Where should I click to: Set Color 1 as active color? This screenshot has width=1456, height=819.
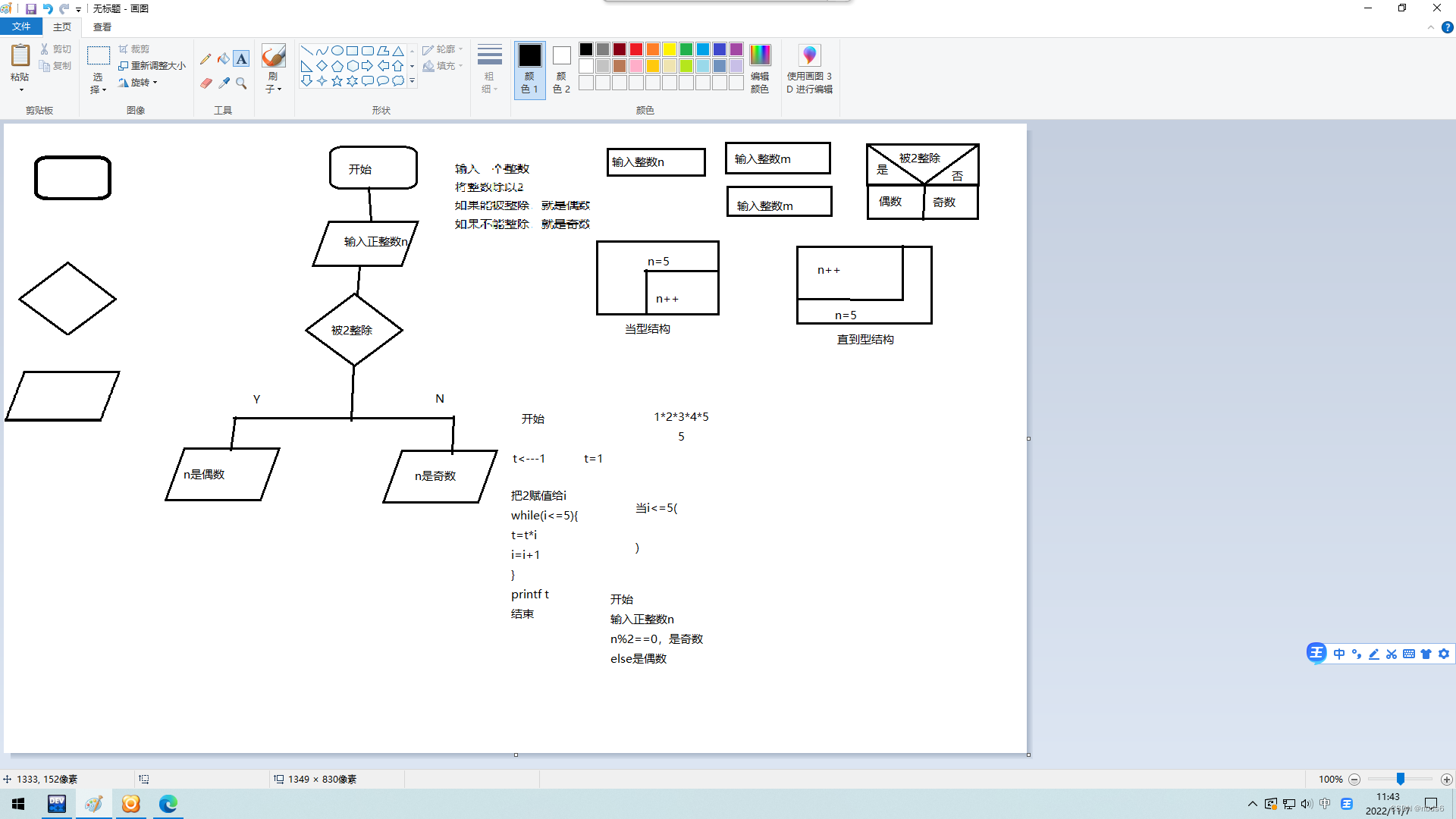click(529, 68)
